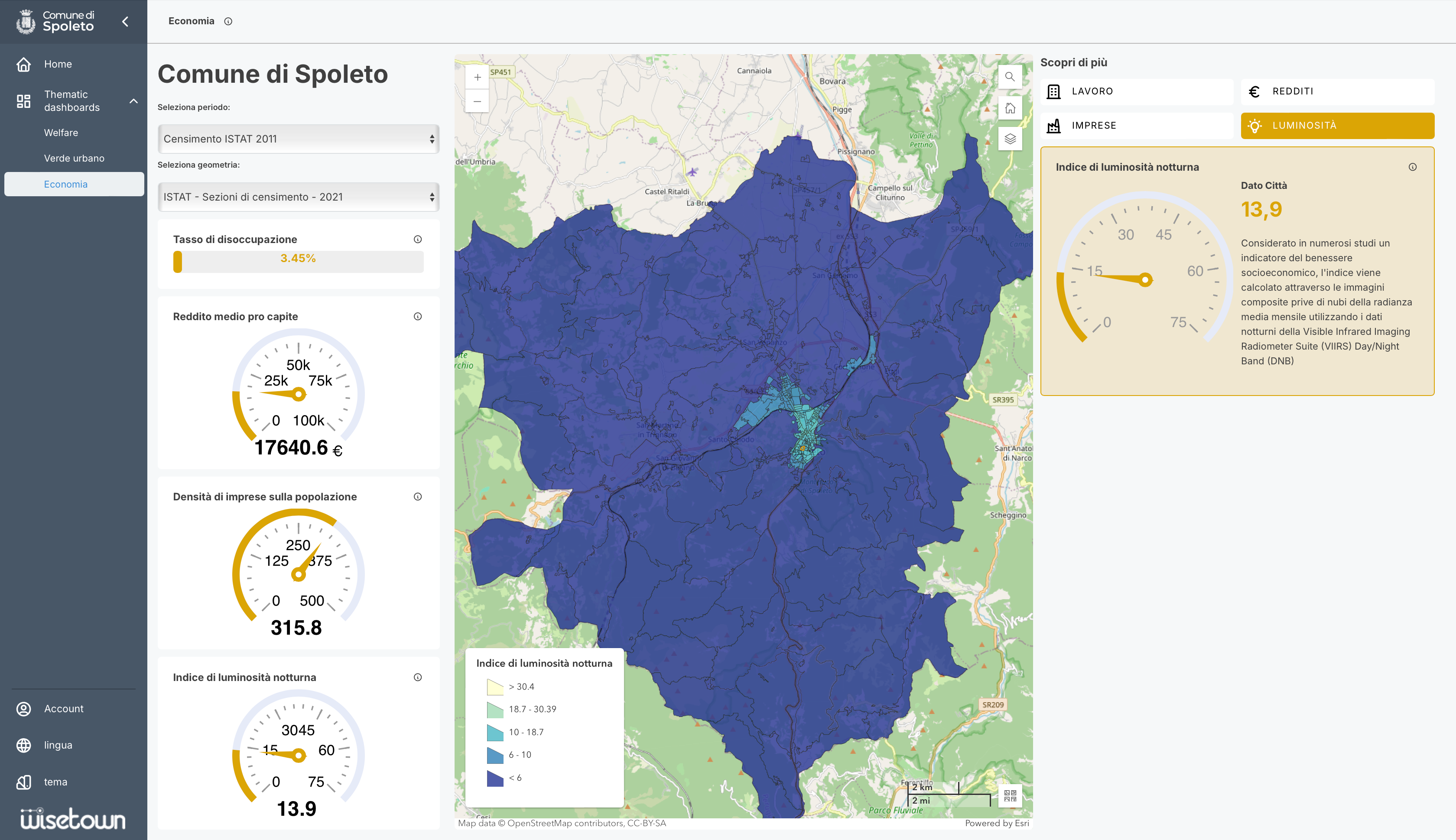Go to Welfare dashboard
The width and height of the screenshot is (1456, 840).
click(61, 133)
